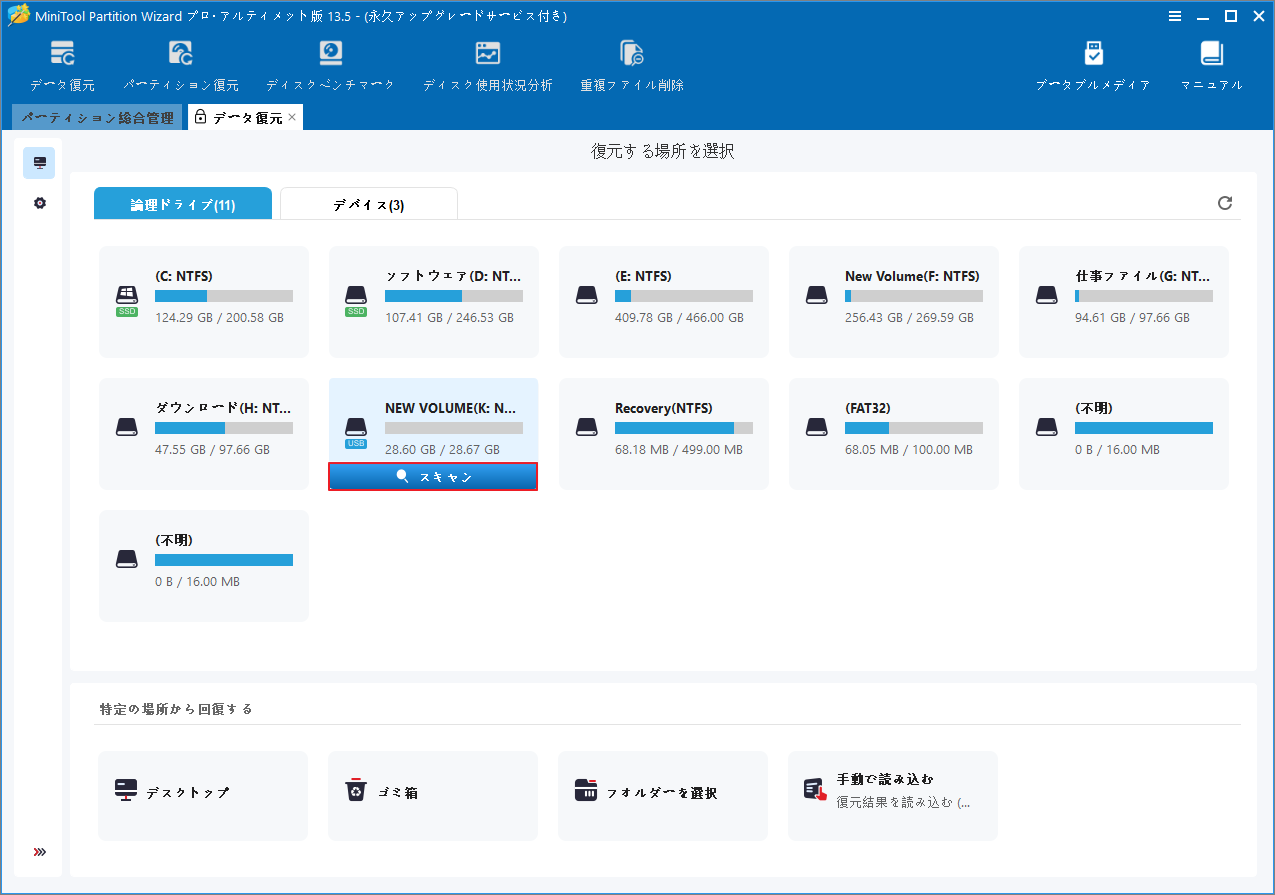The image size is (1275, 895).
Task: Start the 重複ファイル削除 (duplicate file) tool
Action: click(631, 64)
